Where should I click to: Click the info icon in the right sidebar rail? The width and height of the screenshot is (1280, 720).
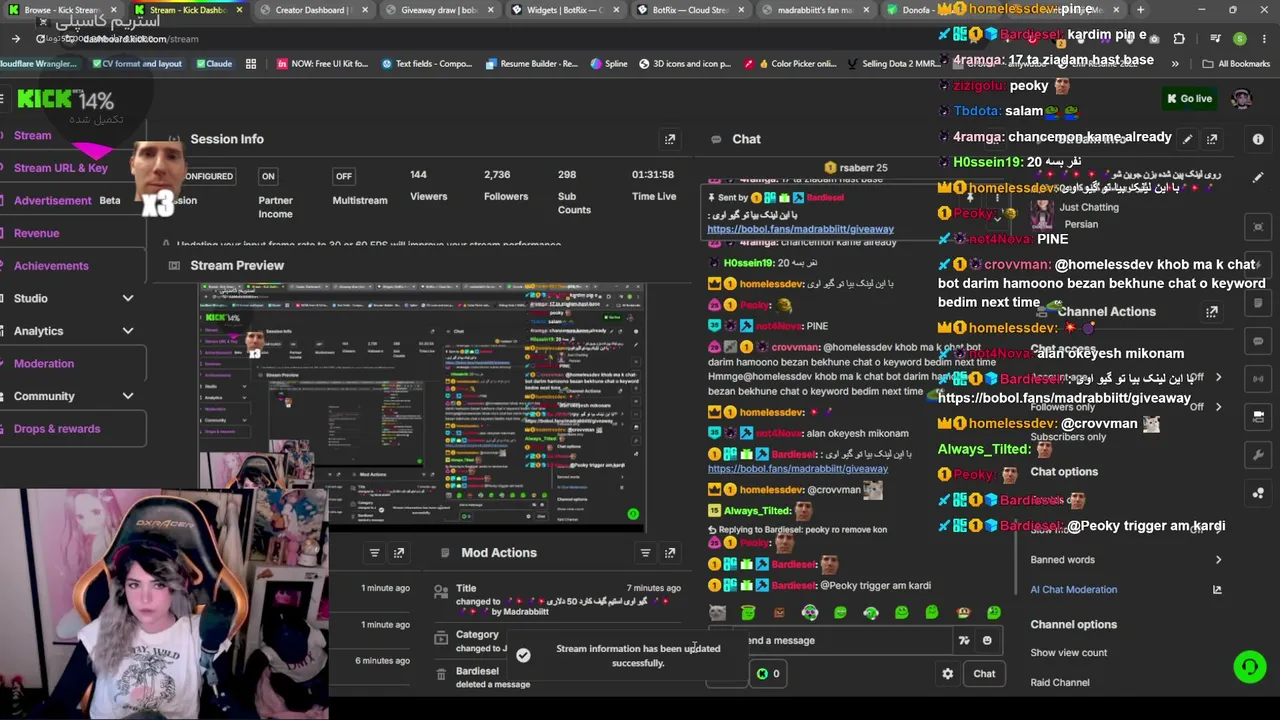1258,139
